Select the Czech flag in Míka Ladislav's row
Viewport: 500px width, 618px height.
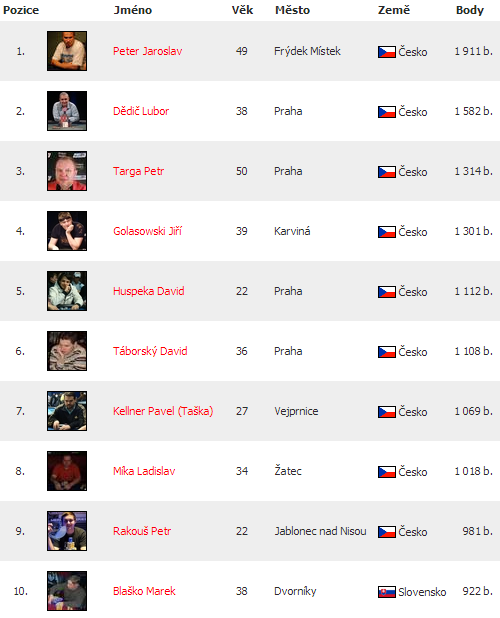(x=387, y=472)
